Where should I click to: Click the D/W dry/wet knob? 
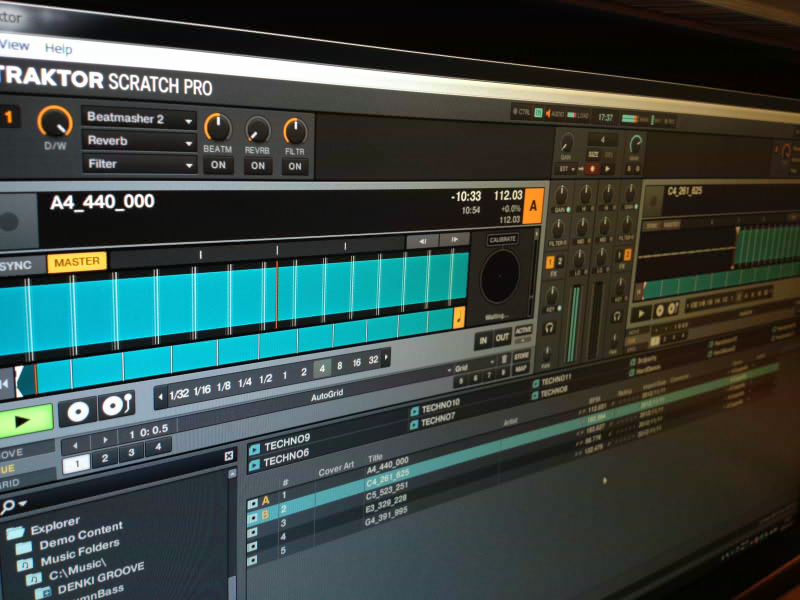(x=55, y=122)
